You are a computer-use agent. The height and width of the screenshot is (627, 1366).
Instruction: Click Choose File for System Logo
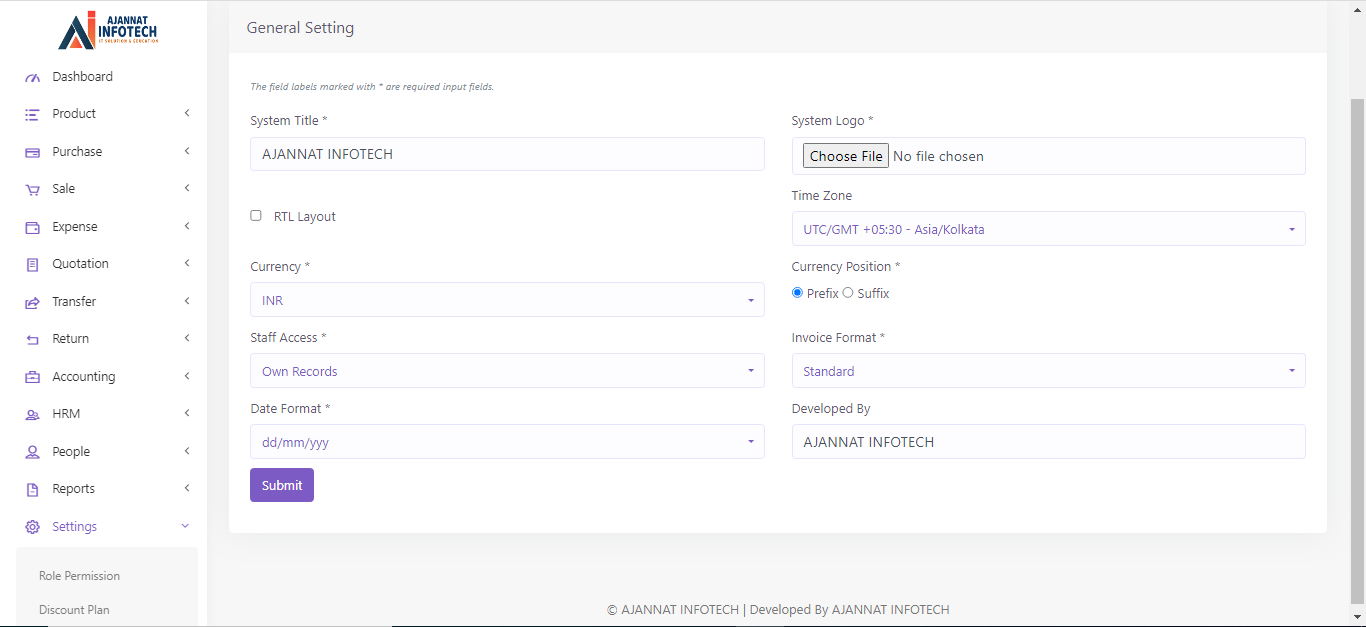point(846,156)
